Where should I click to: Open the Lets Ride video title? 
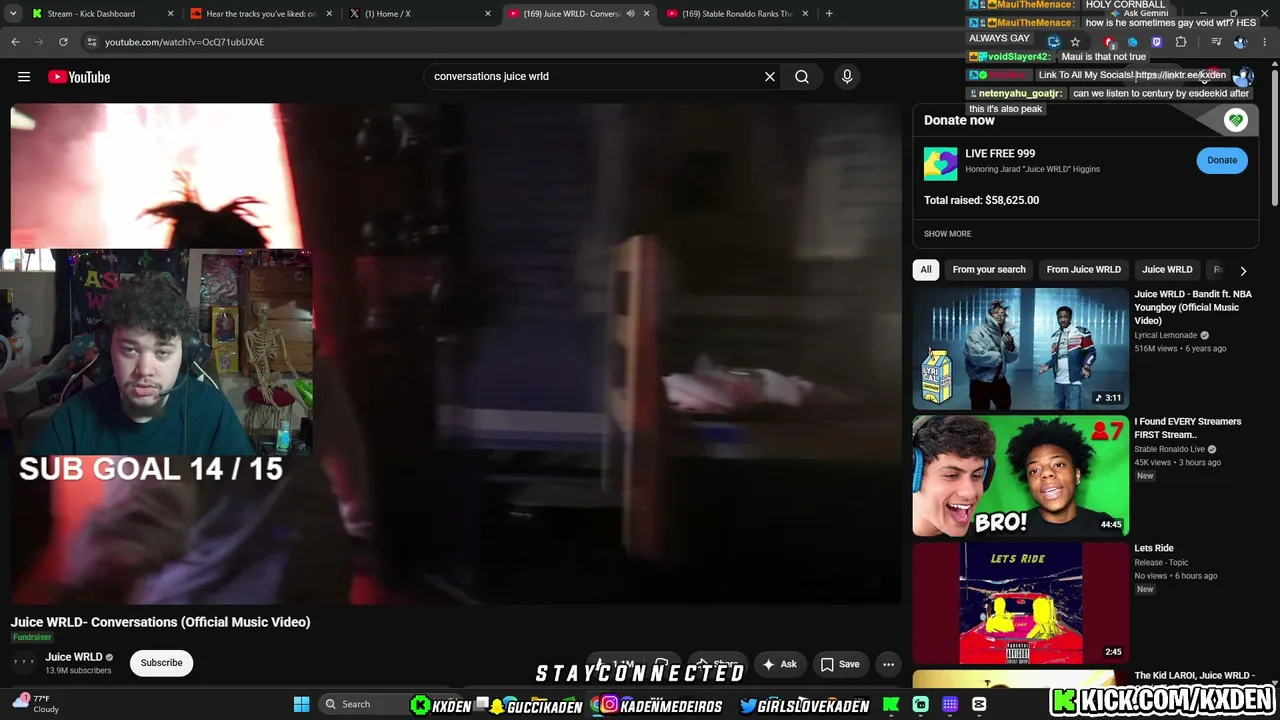(1154, 548)
